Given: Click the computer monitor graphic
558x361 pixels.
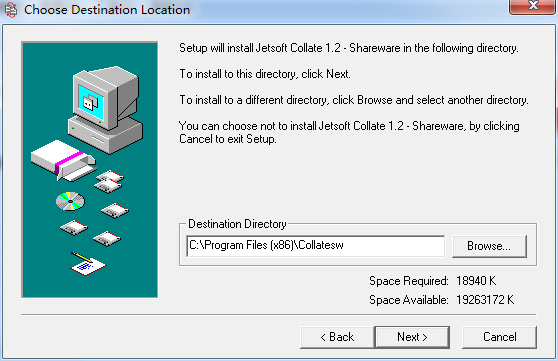Looking at the screenshot, I should point(106,109).
